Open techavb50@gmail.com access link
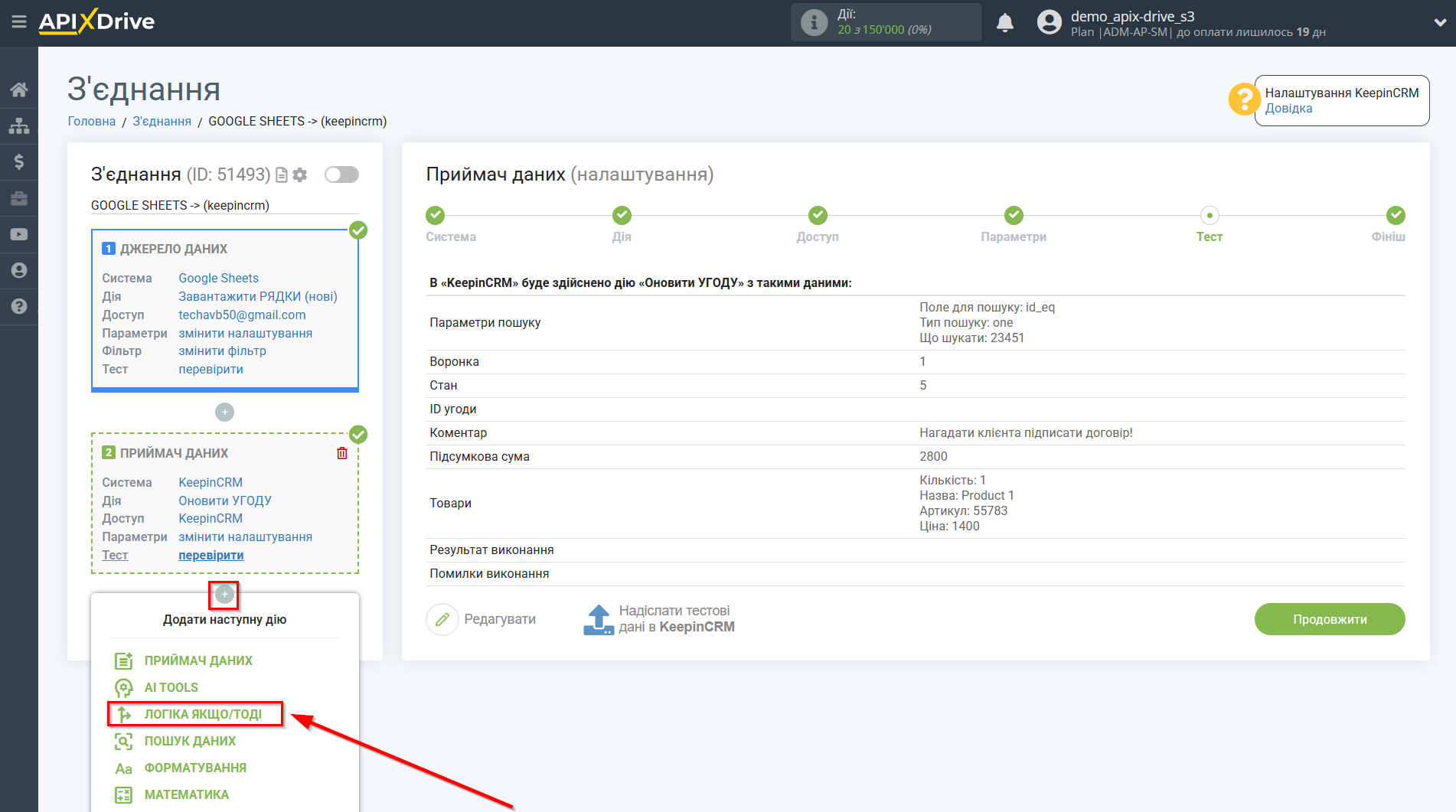 pyautogui.click(x=242, y=315)
